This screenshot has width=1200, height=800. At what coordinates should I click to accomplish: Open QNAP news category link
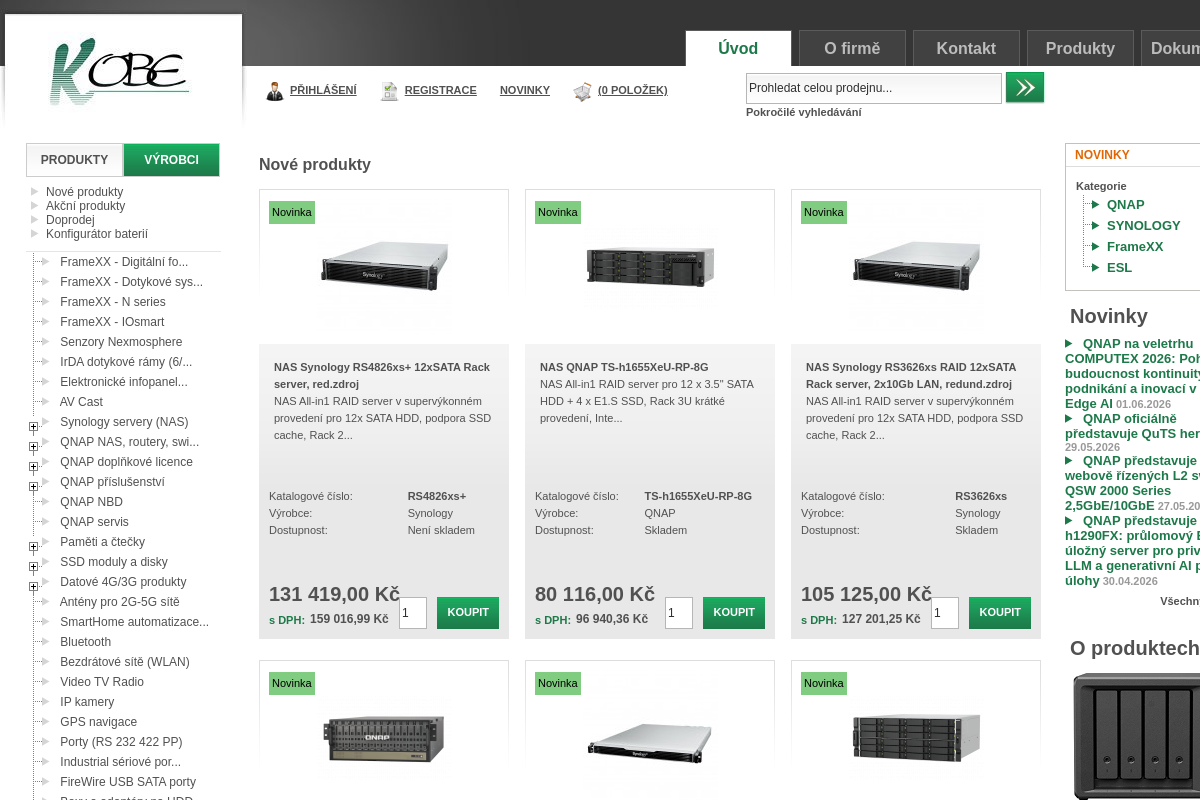click(x=1125, y=205)
